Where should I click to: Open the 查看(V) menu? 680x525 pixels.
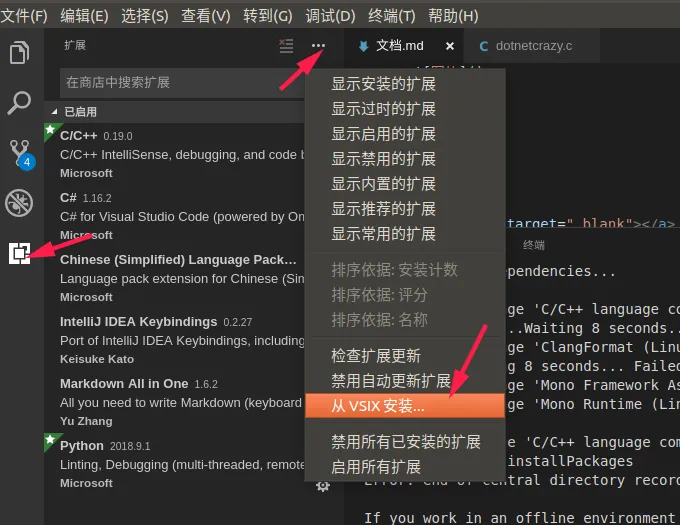point(206,16)
